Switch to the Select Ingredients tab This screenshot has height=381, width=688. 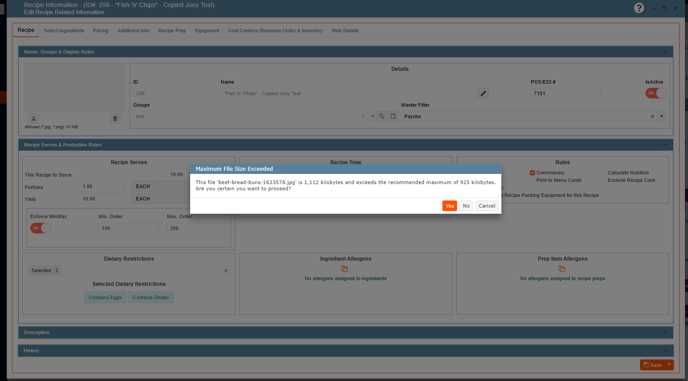click(64, 31)
